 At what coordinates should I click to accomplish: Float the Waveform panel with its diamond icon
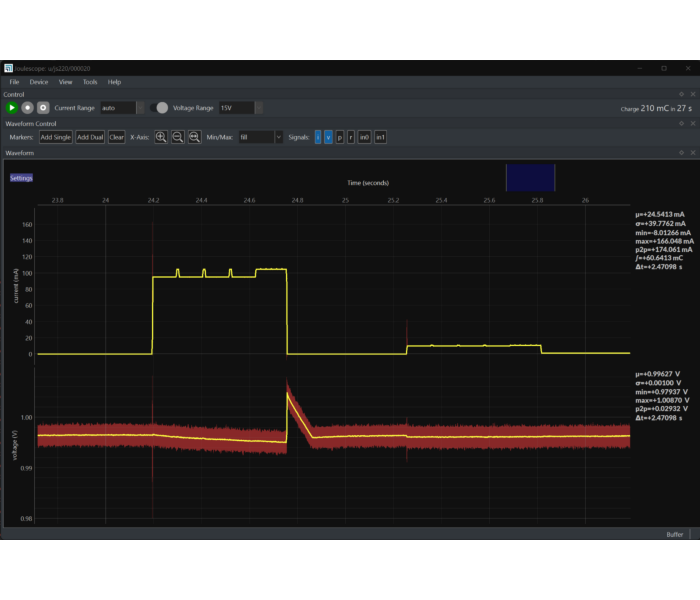coord(681,153)
